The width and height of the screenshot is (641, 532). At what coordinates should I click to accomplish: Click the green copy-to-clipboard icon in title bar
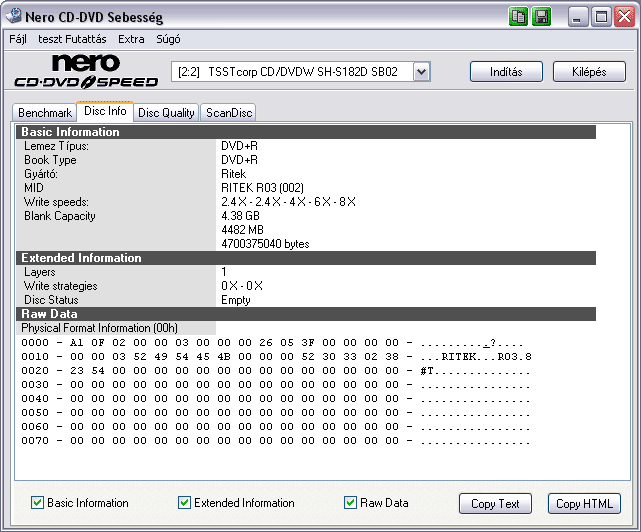518,17
